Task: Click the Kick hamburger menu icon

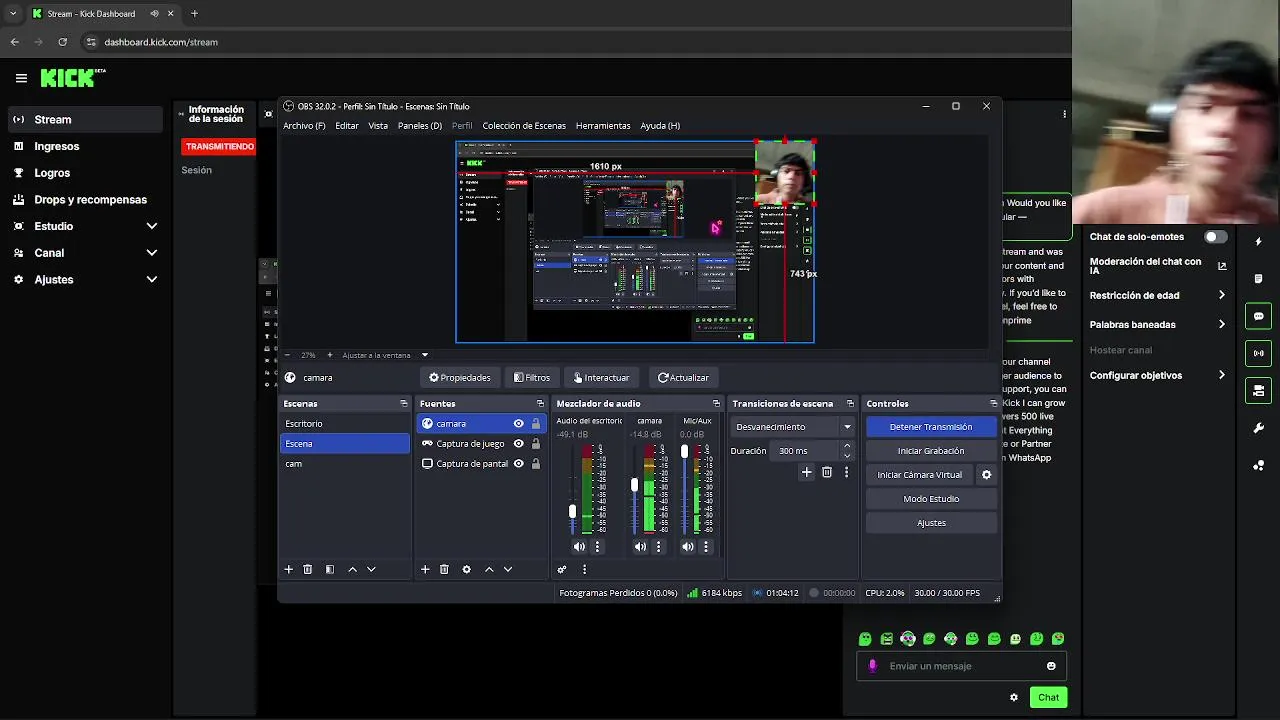Action: (x=21, y=78)
